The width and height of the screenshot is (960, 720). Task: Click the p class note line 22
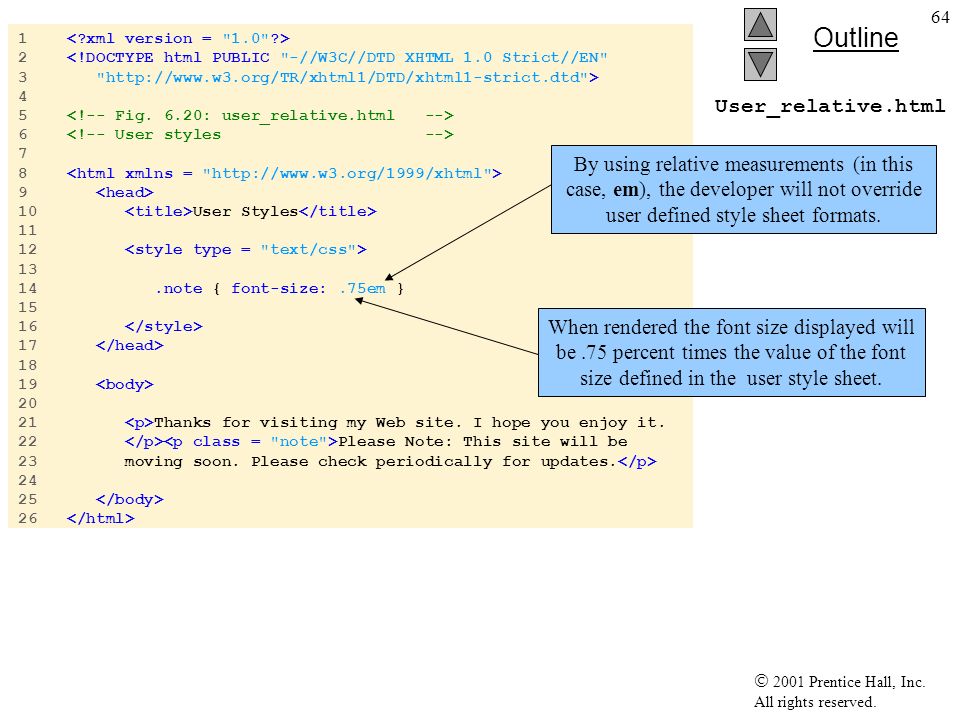click(x=376, y=441)
